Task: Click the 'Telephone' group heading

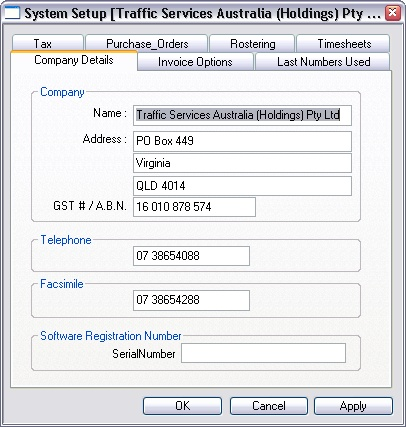Action: point(66,240)
